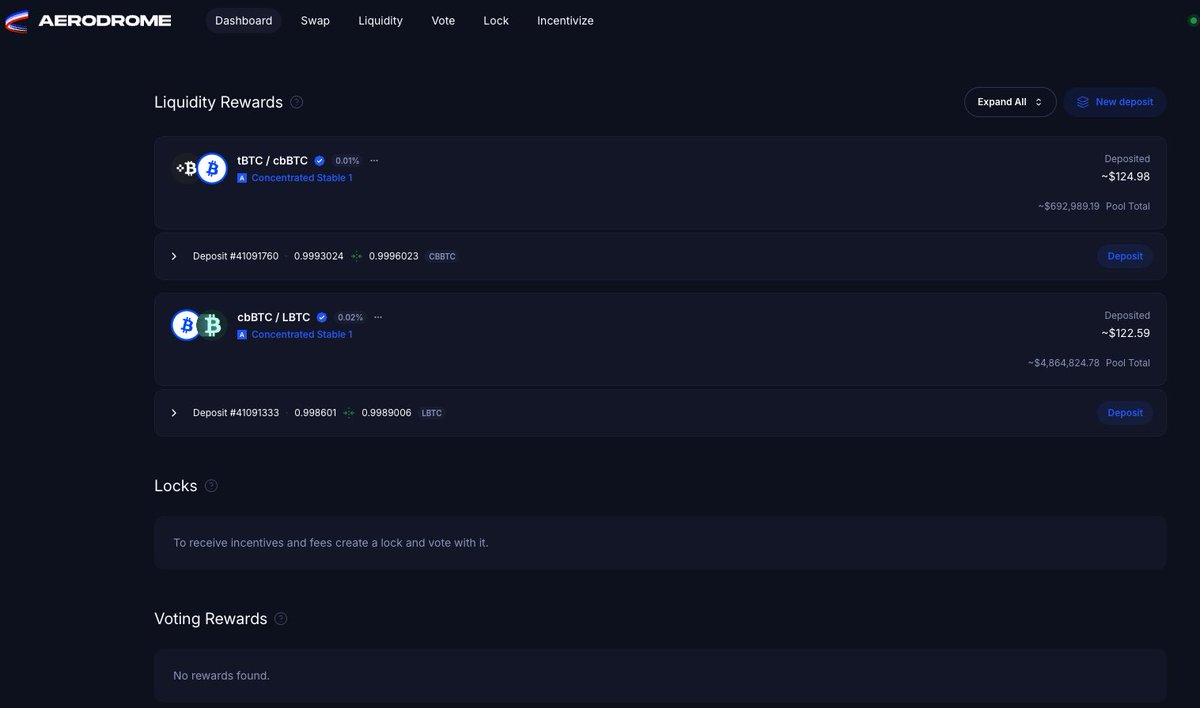Click the ~$124.98 deposited value

tap(1126, 177)
